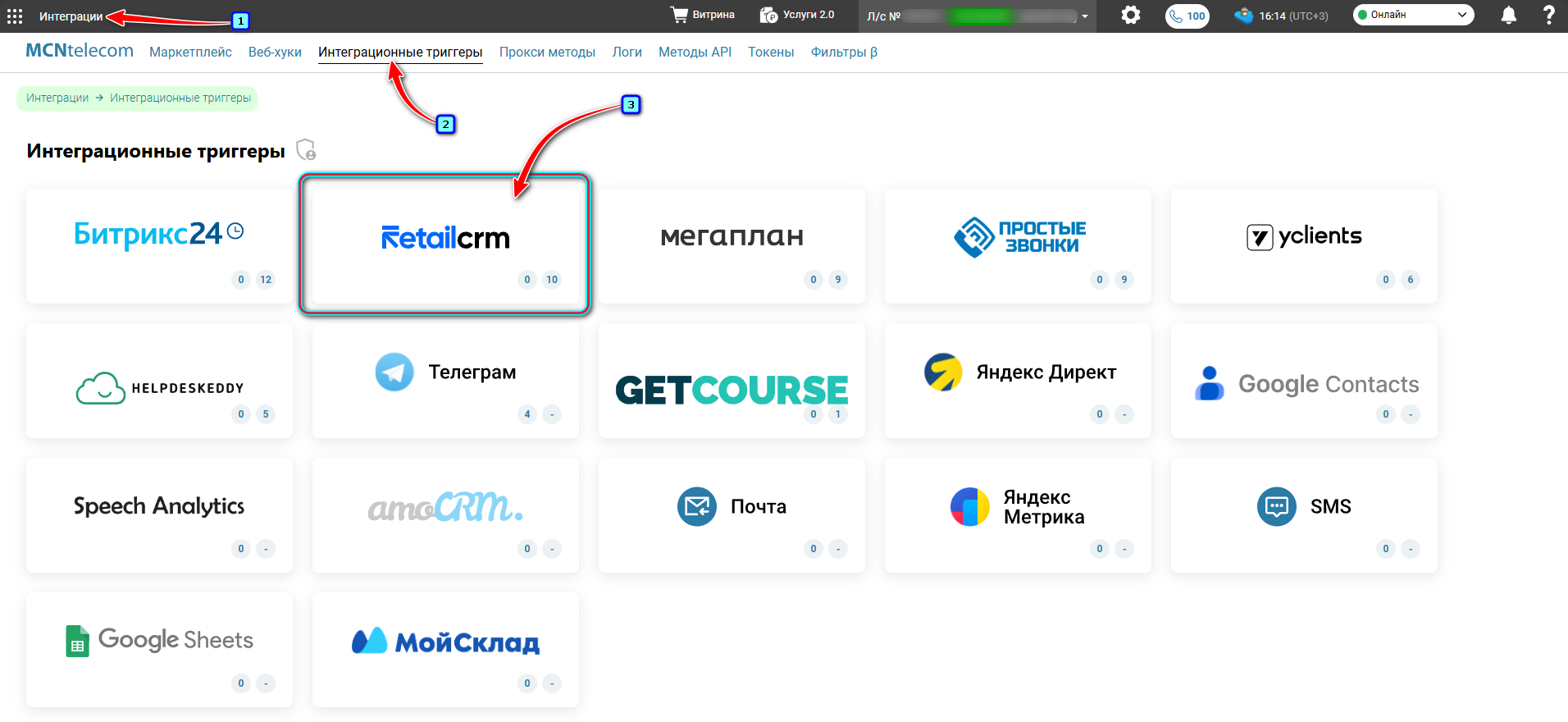Click the Google Sheets green file icon
Viewport: 1568px width, 722px height.
[x=77, y=641]
